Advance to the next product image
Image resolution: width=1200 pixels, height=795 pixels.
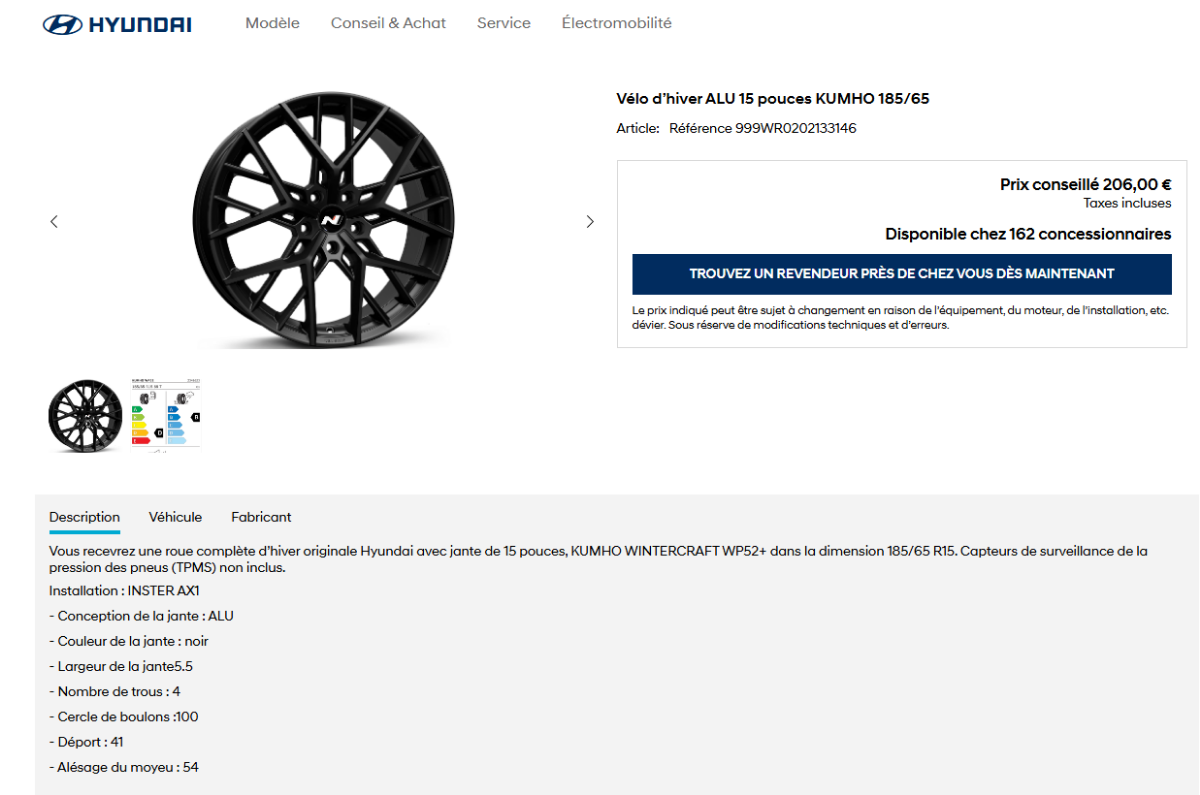click(590, 222)
